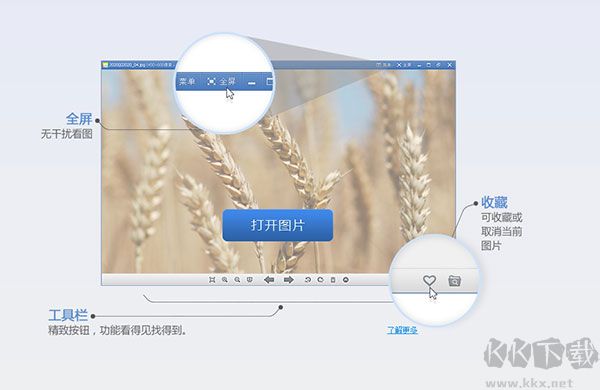Click the small 全屏 item in the window title bar
The width and height of the screenshot is (600, 390).
coord(404,65)
